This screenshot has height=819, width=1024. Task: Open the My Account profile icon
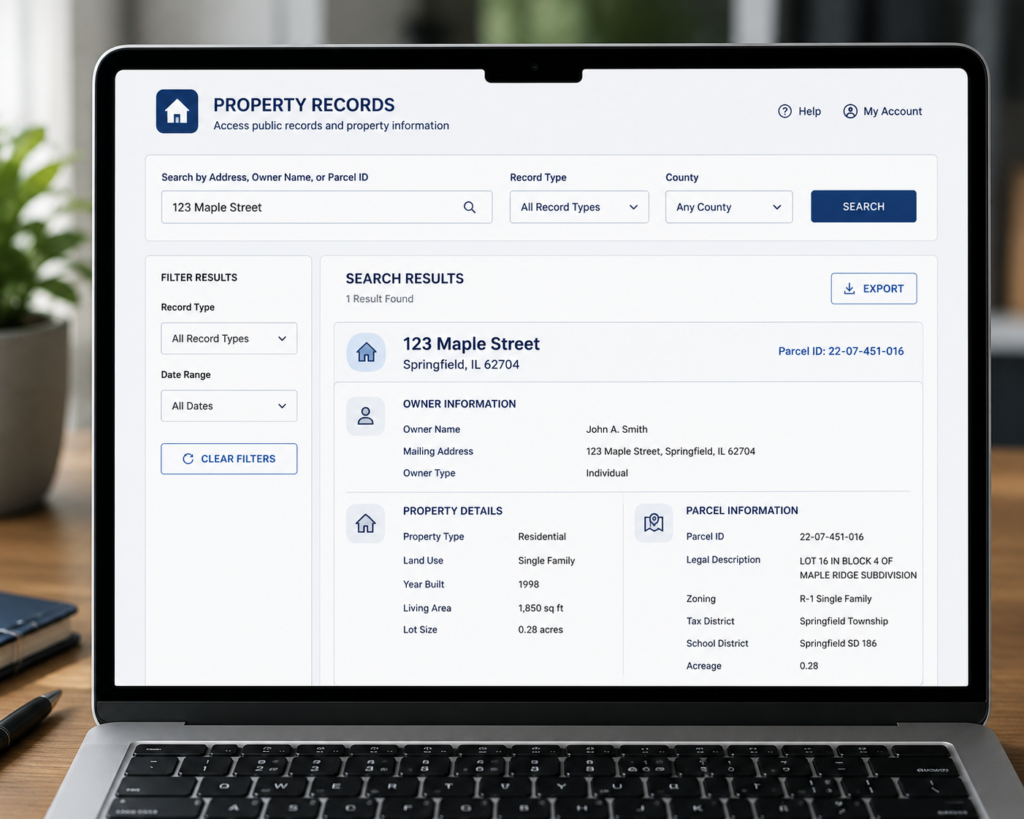[850, 111]
